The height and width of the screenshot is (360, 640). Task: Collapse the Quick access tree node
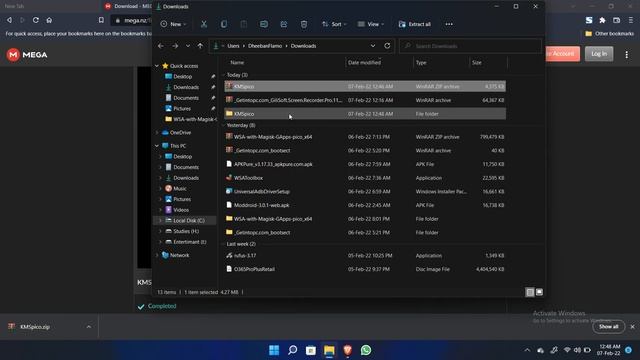pos(157,66)
